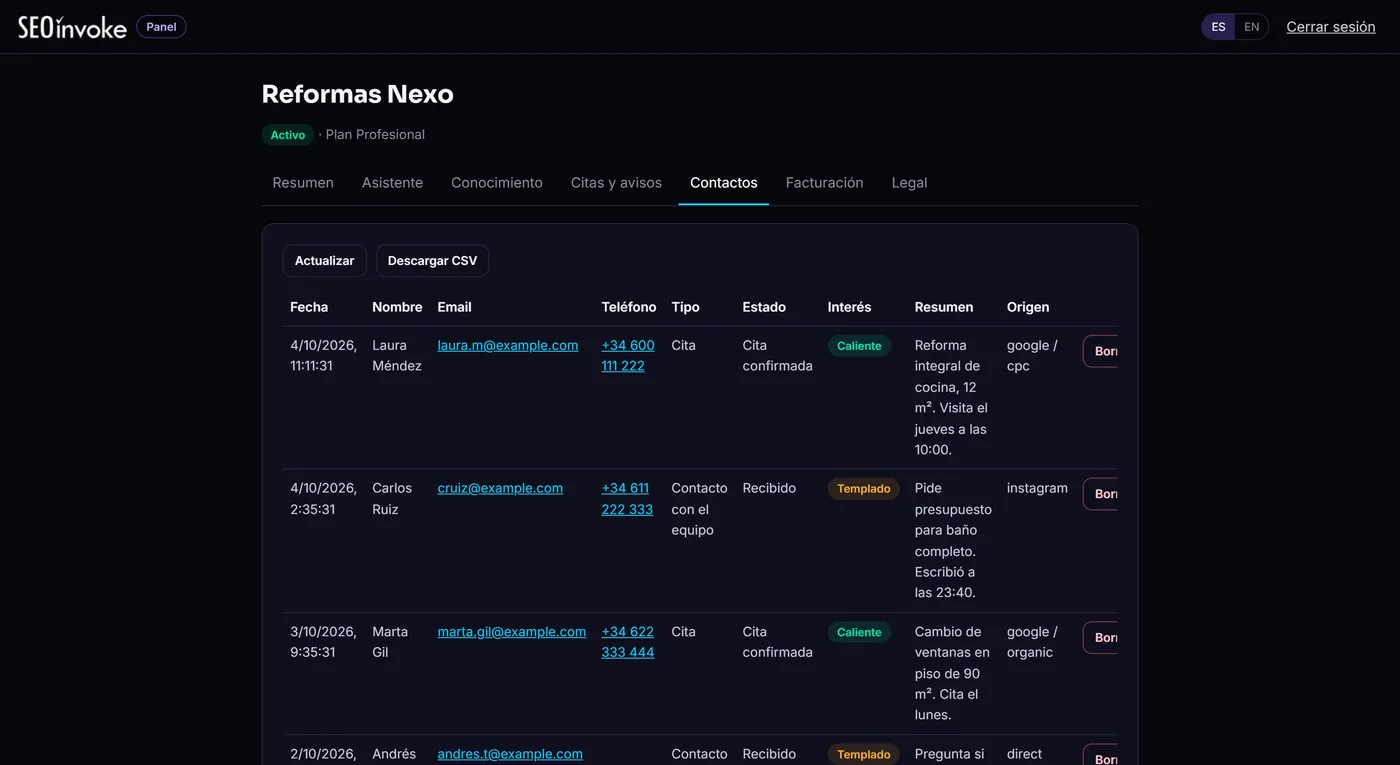Open the Asistente tab
Screen dimensions: 1400x765
point(392,183)
